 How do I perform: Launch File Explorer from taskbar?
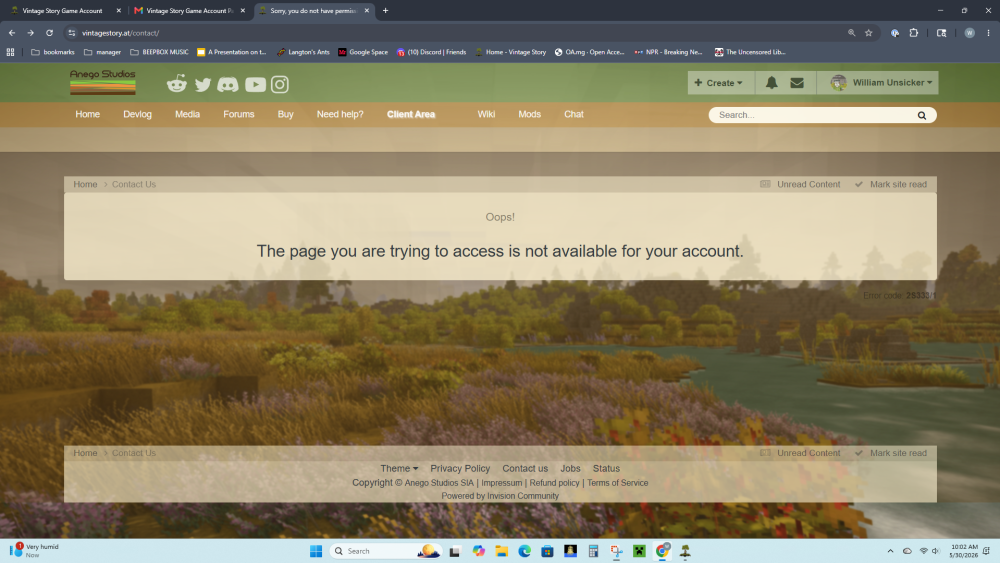click(x=501, y=551)
